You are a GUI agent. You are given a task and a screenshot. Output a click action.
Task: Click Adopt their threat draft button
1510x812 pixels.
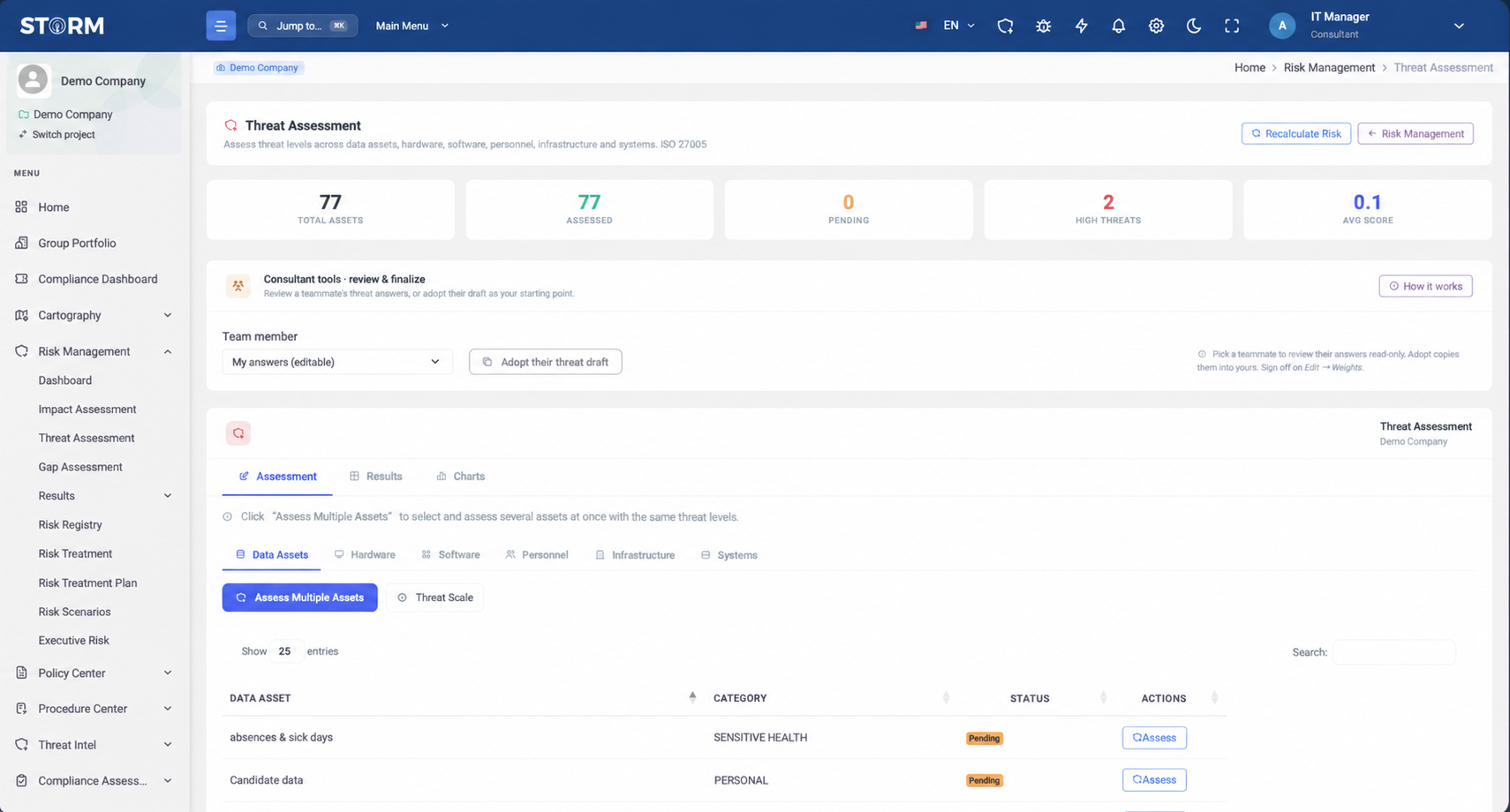point(545,362)
